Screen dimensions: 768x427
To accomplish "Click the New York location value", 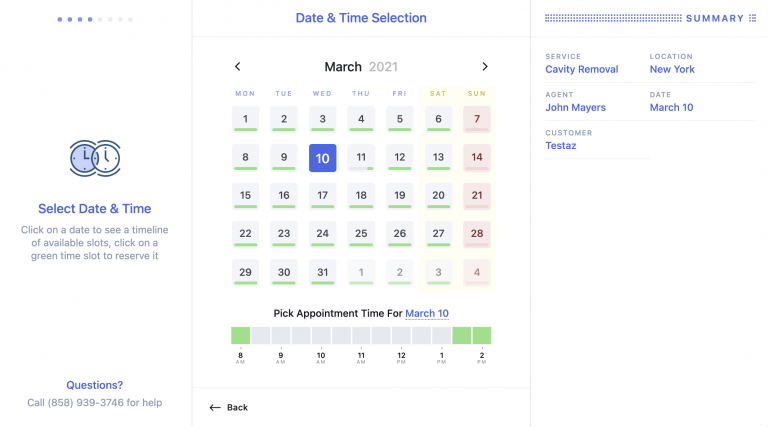I will [x=672, y=69].
